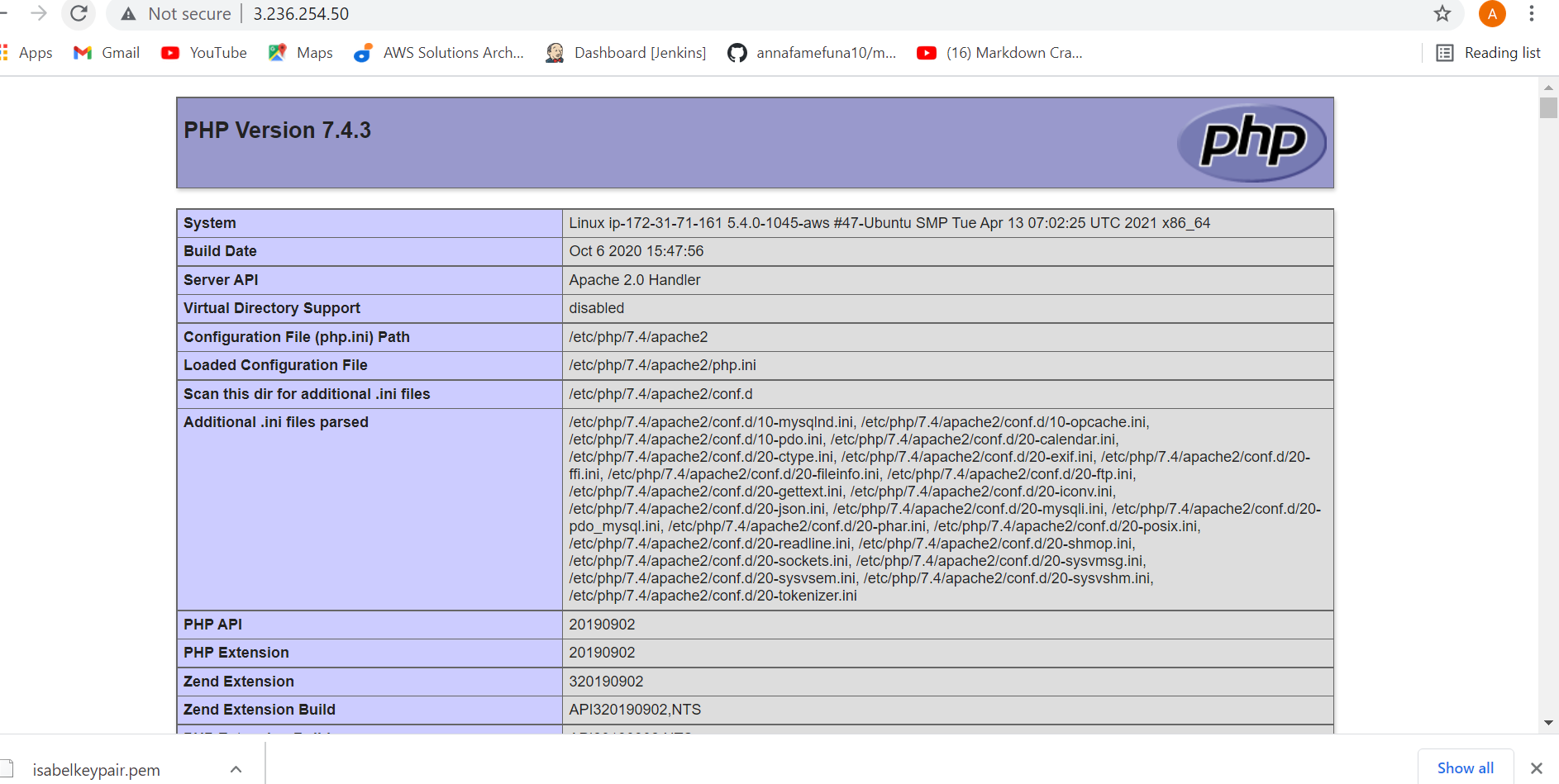Expand the isabelkeypair.pem download options chevron
The height and width of the screenshot is (784, 1559).
tap(236, 769)
